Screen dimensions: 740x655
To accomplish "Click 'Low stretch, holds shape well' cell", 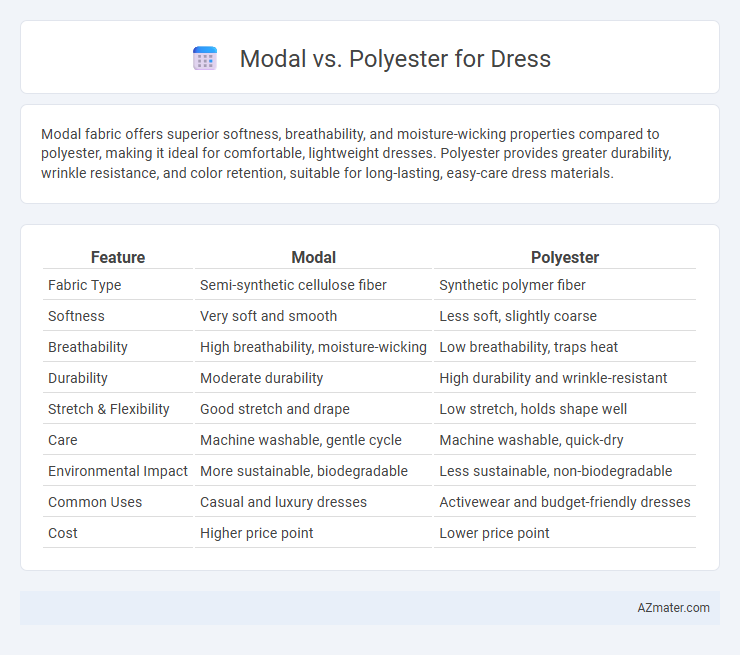I will (x=533, y=409).
